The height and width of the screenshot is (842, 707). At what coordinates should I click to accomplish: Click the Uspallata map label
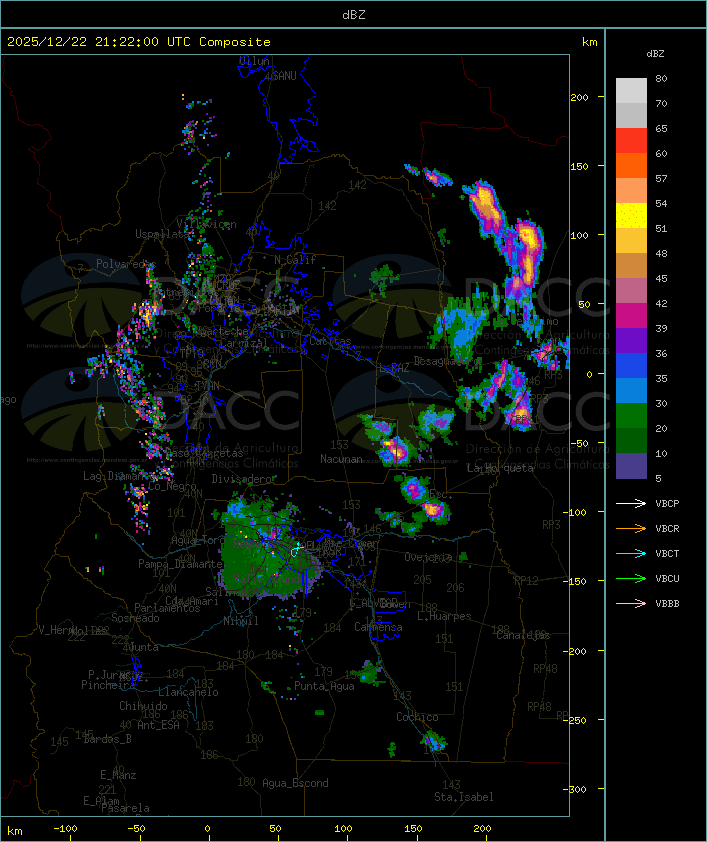(x=162, y=234)
